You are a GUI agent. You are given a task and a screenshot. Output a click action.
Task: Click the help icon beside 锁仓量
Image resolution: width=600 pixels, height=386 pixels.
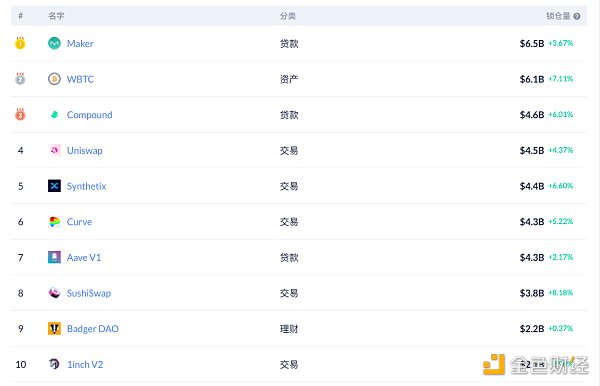(577, 16)
